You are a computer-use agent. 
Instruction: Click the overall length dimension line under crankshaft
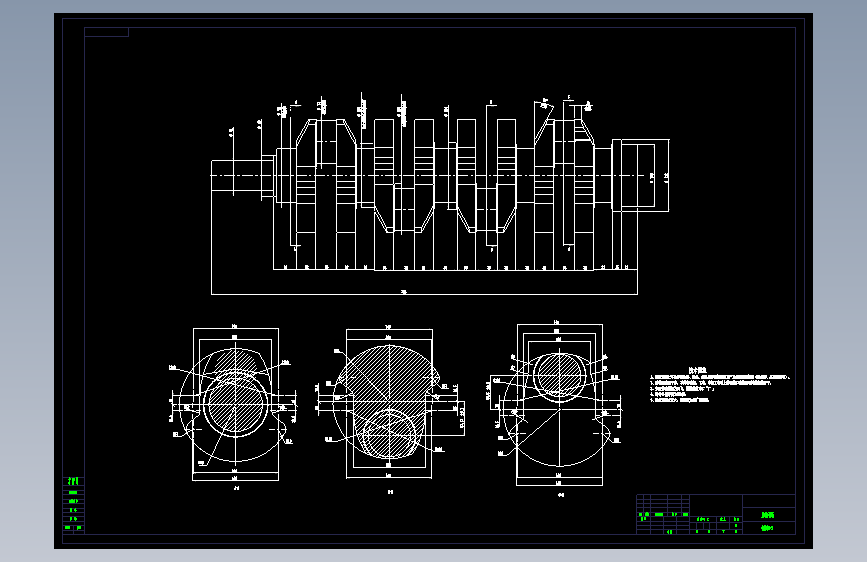click(x=424, y=294)
